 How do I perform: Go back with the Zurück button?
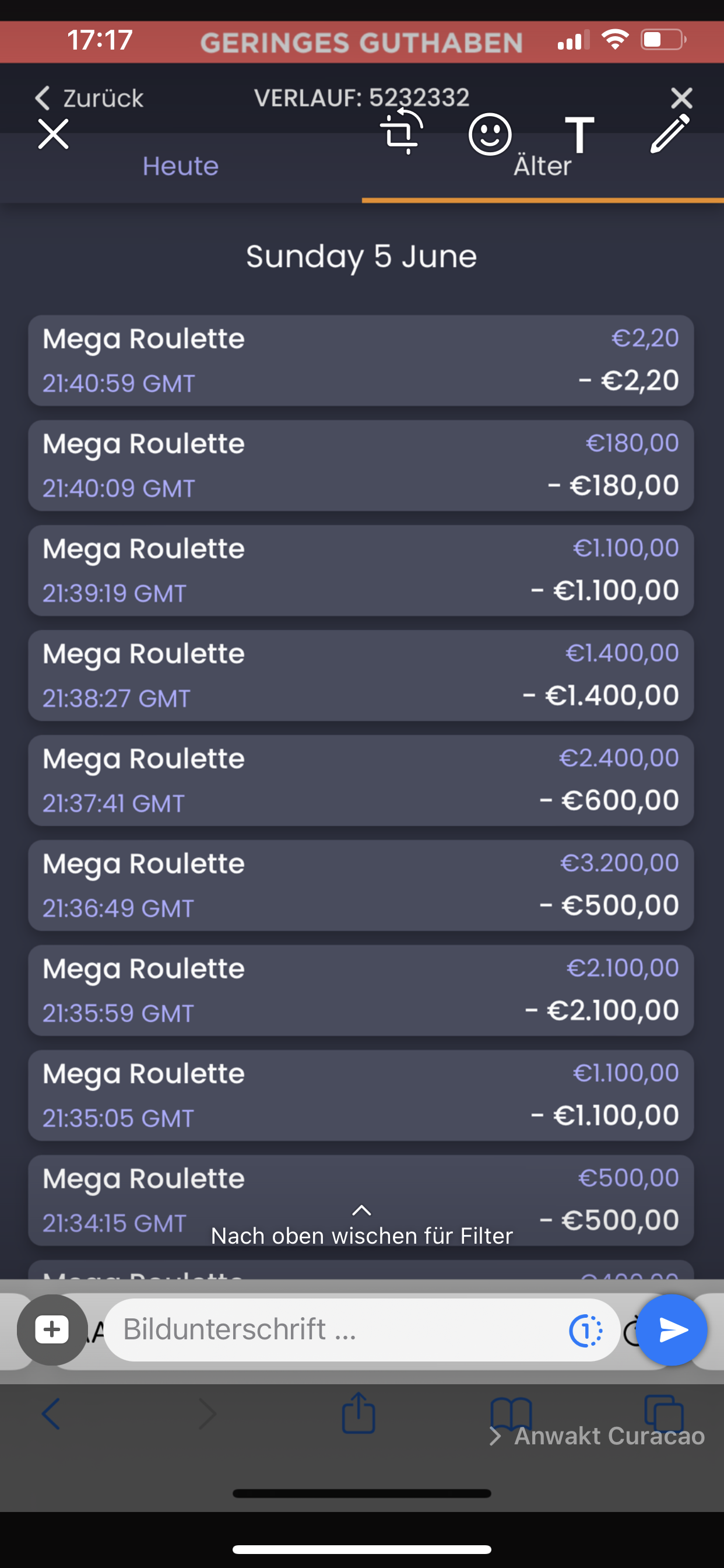90,98
